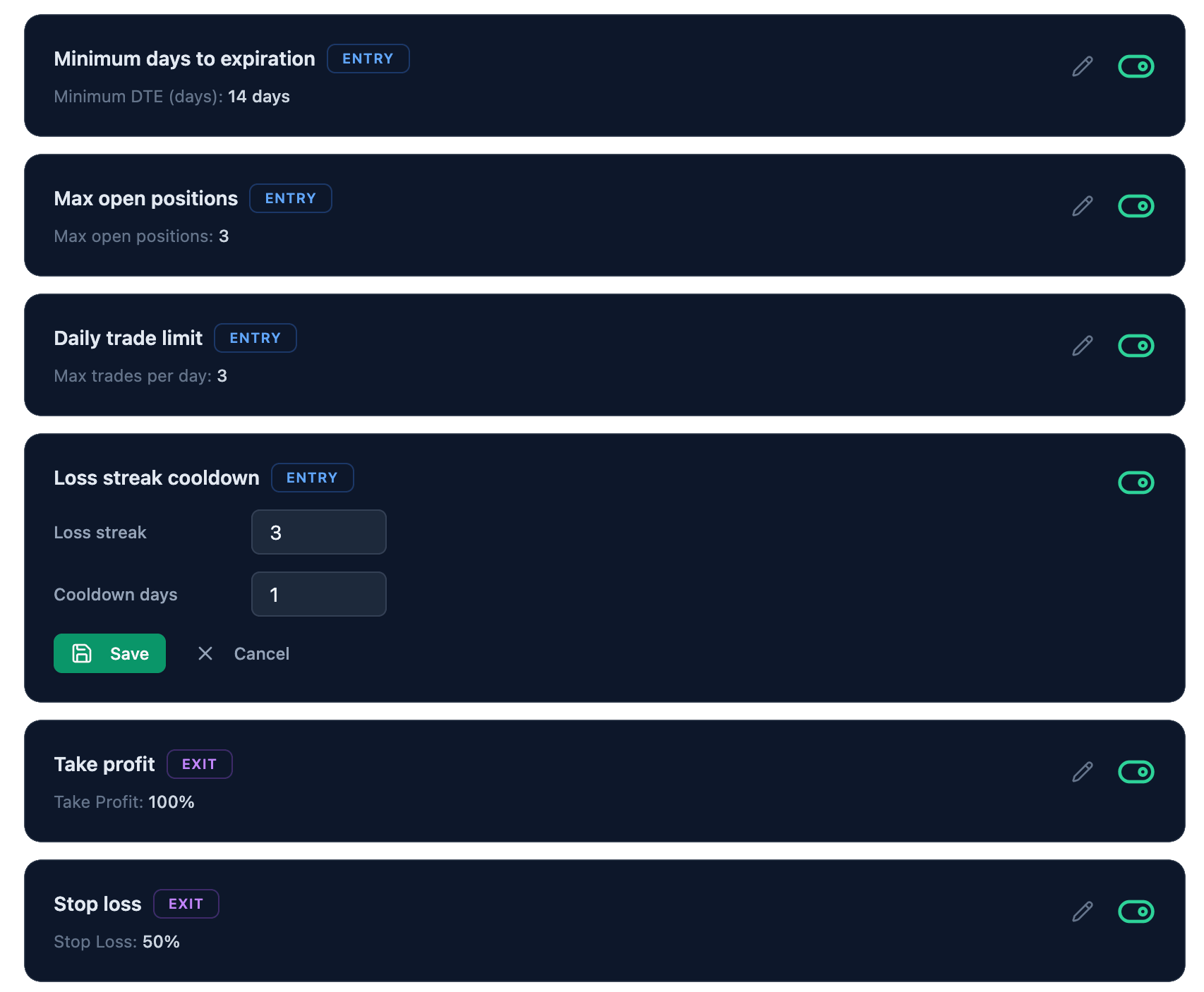Cancel editing Loss streak cooldown
The image size is (1204, 992).
[262, 653]
